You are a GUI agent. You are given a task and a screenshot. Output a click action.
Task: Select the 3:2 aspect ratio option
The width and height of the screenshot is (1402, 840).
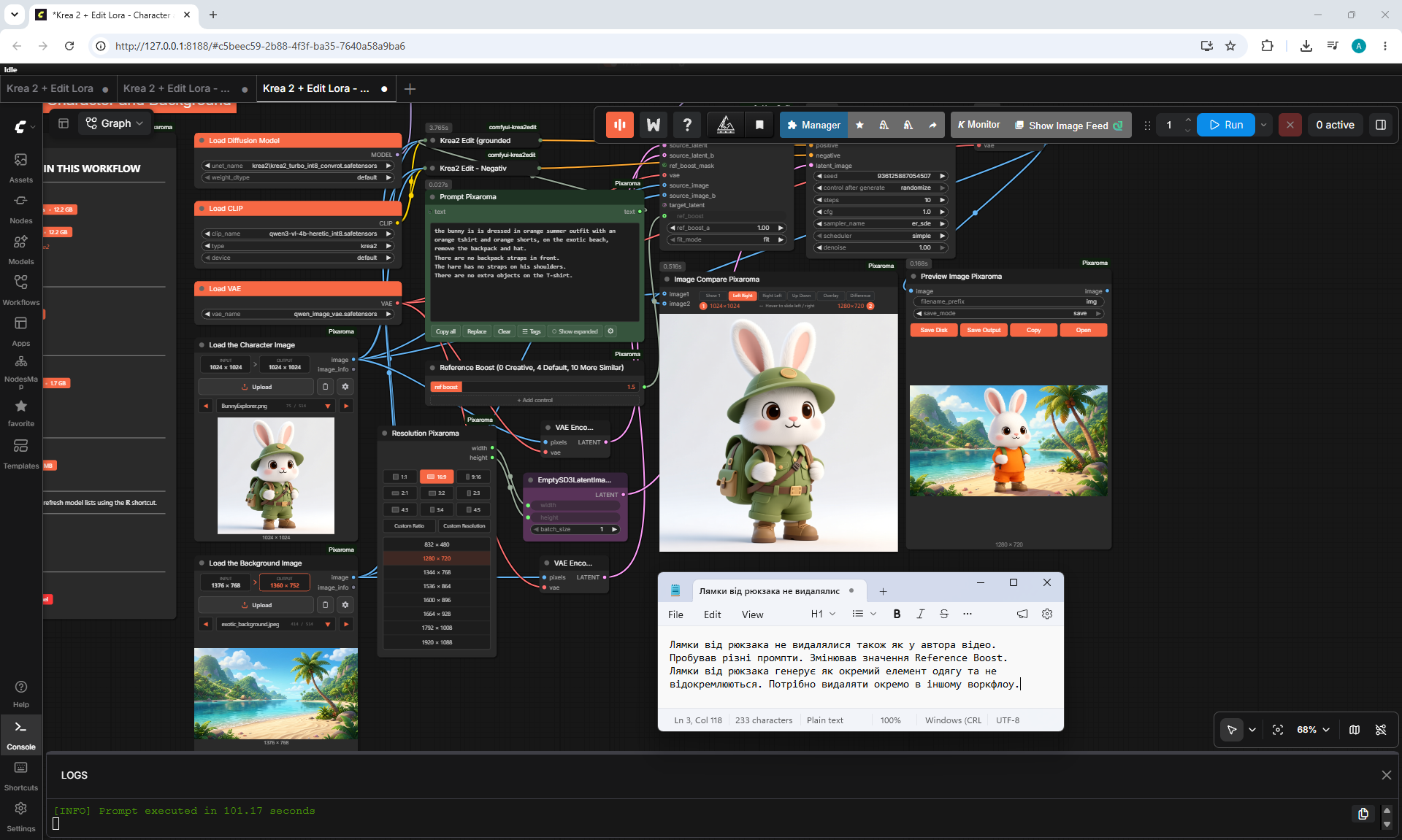point(437,493)
